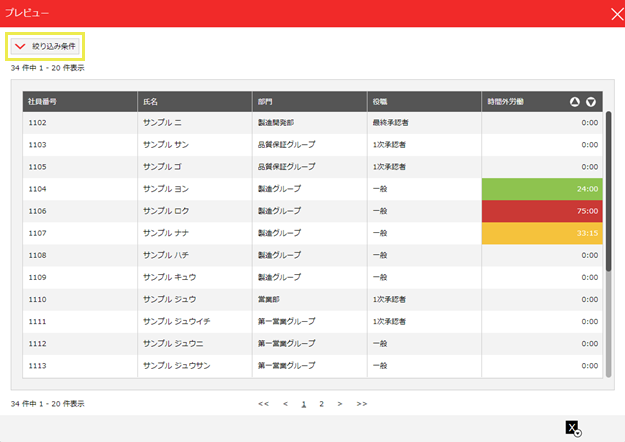Select employee number 1103 cell
Screen dimensions: 625x442
coord(80,145)
